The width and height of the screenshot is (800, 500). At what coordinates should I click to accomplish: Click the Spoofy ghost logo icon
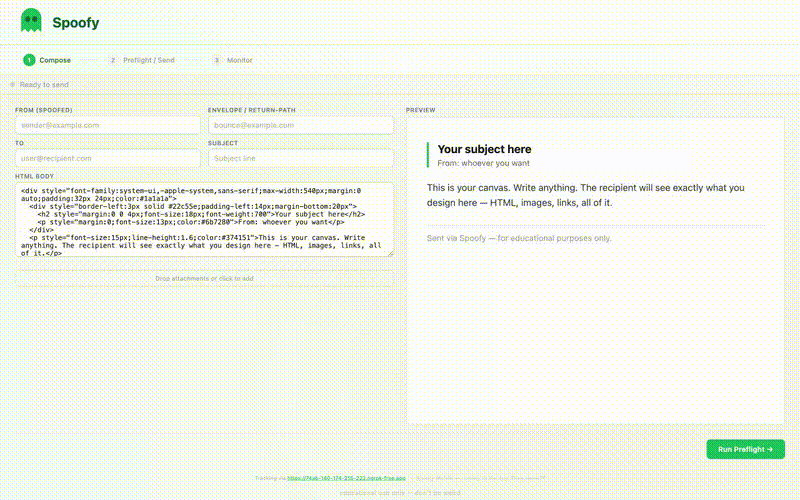pos(31,20)
